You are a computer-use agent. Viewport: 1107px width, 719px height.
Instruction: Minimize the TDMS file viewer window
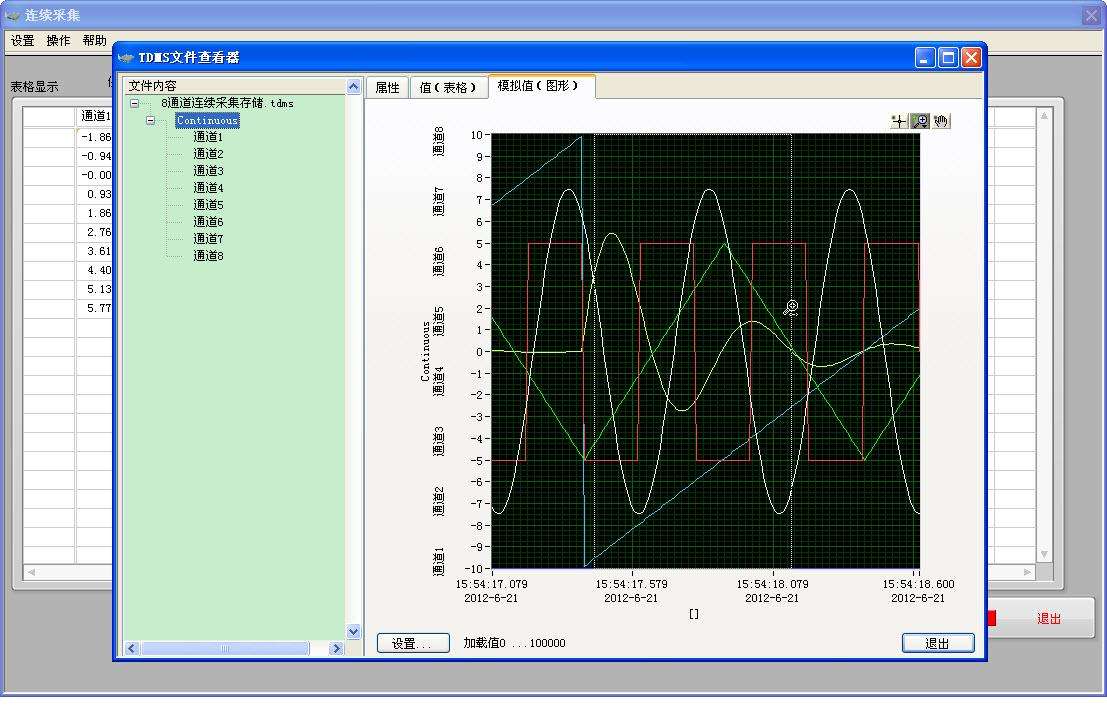point(926,58)
